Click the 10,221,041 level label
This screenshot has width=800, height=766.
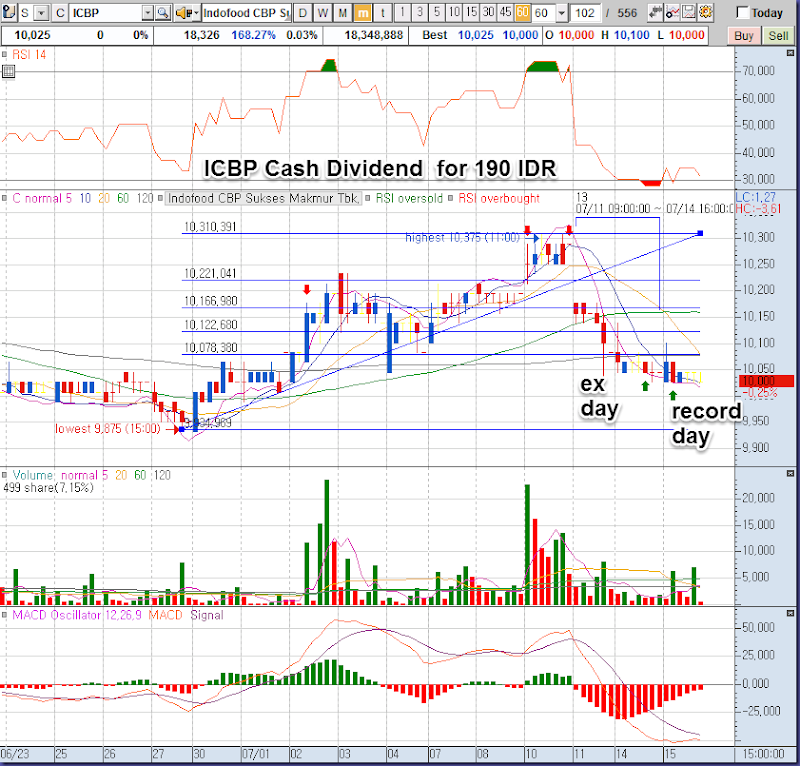point(210,274)
